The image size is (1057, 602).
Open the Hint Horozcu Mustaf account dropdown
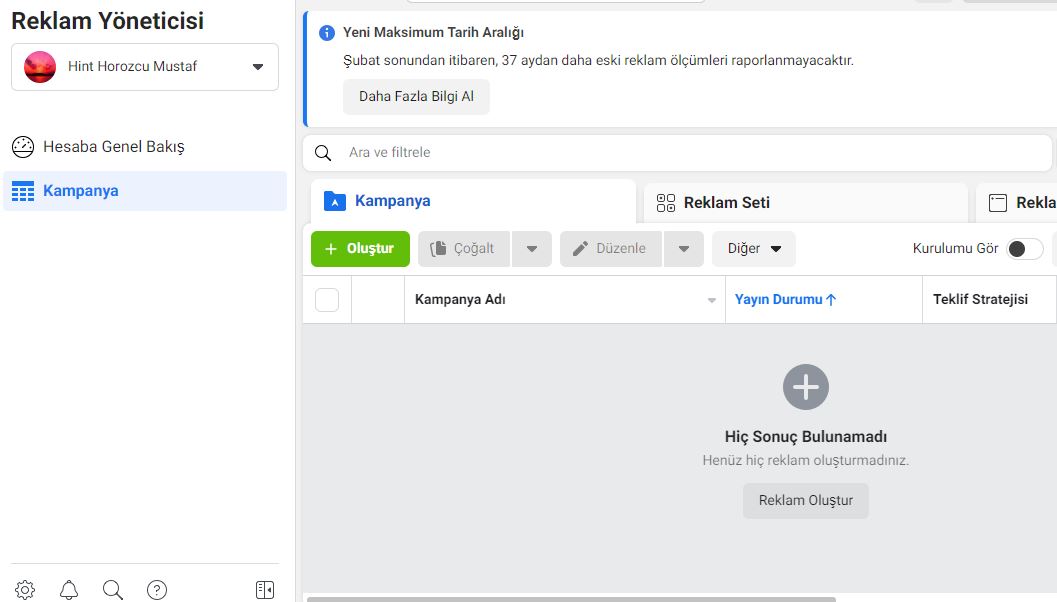[x=145, y=67]
